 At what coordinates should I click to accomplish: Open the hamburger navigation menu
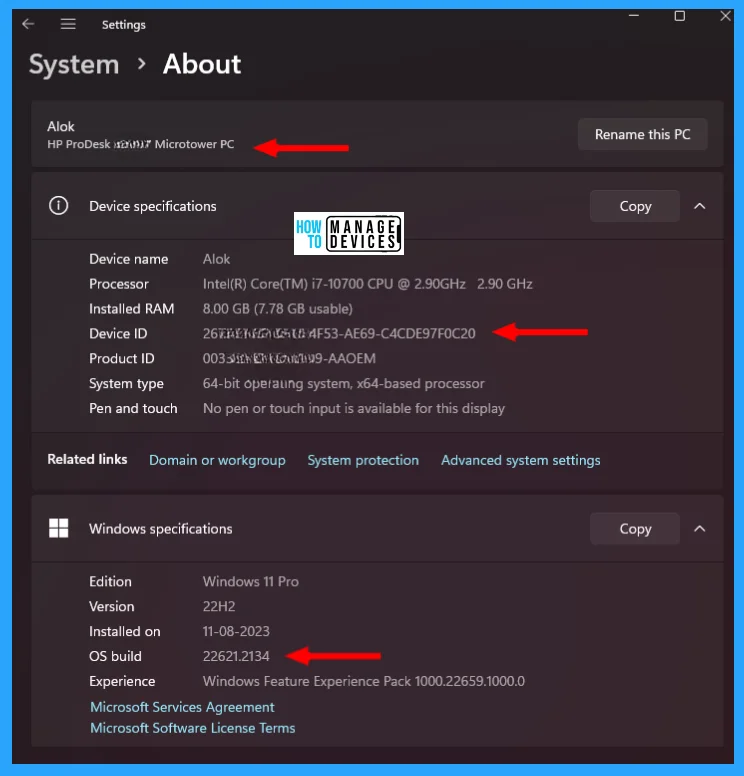[68, 24]
